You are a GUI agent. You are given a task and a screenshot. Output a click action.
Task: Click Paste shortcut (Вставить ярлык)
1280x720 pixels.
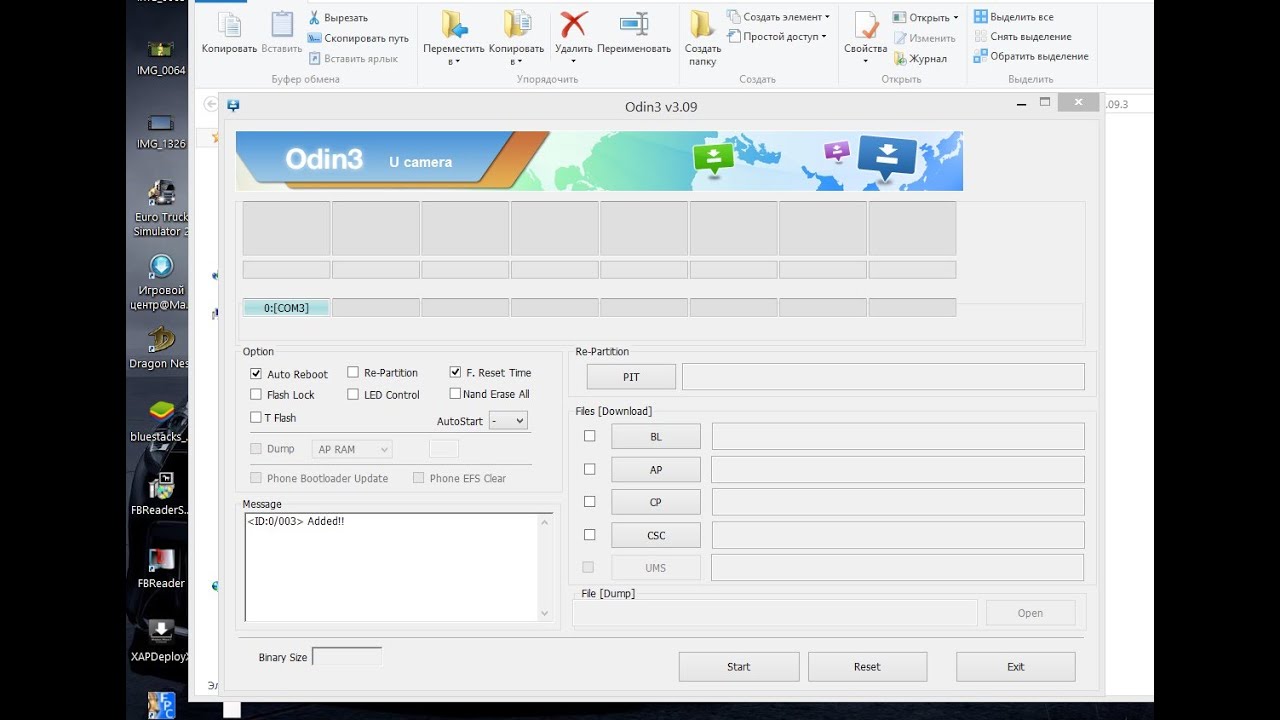[x=352, y=58]
